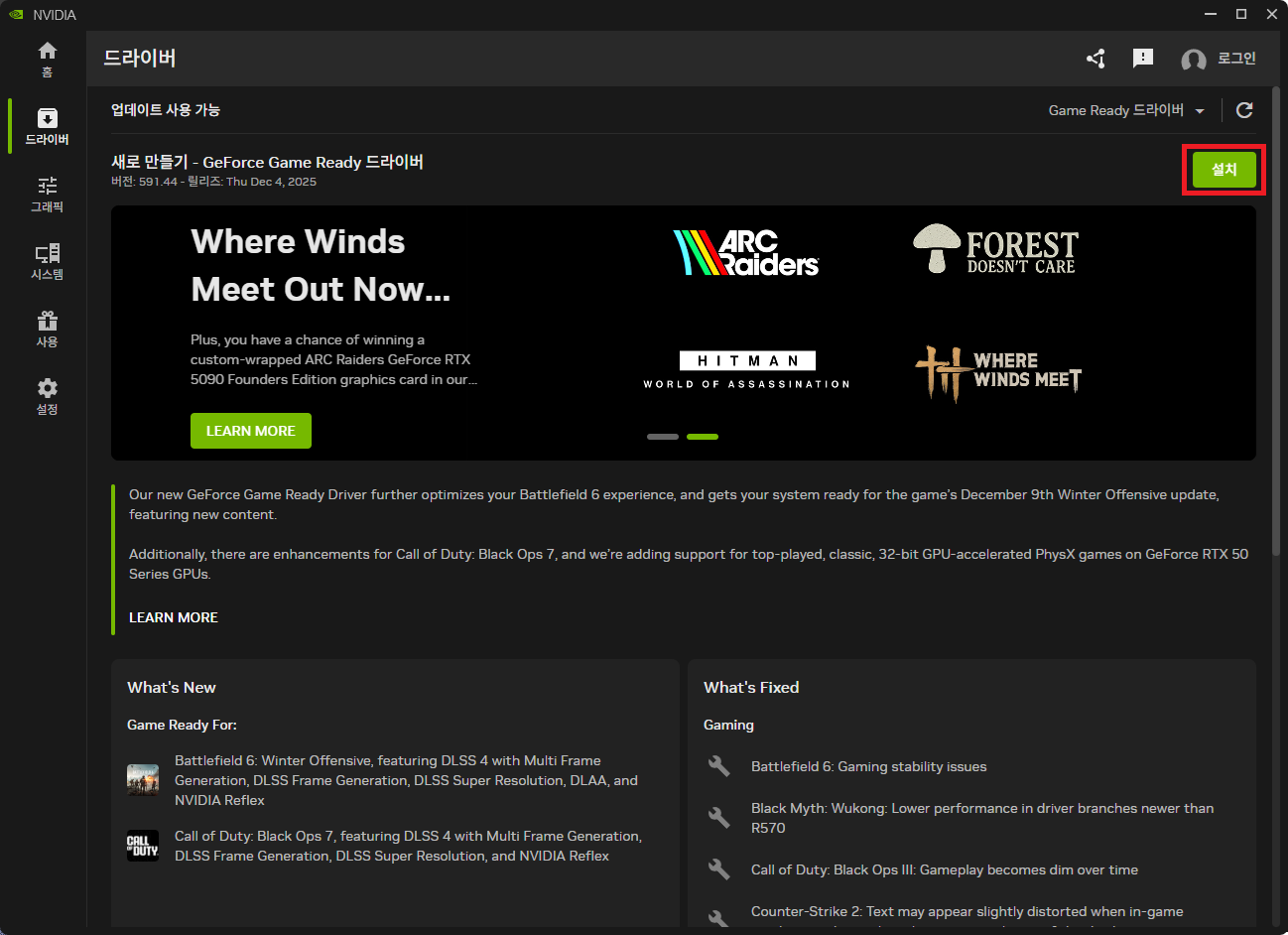Select the first banner slide indicator
The height and width of the screenshot is (935, 1288).
pos(663,437)
